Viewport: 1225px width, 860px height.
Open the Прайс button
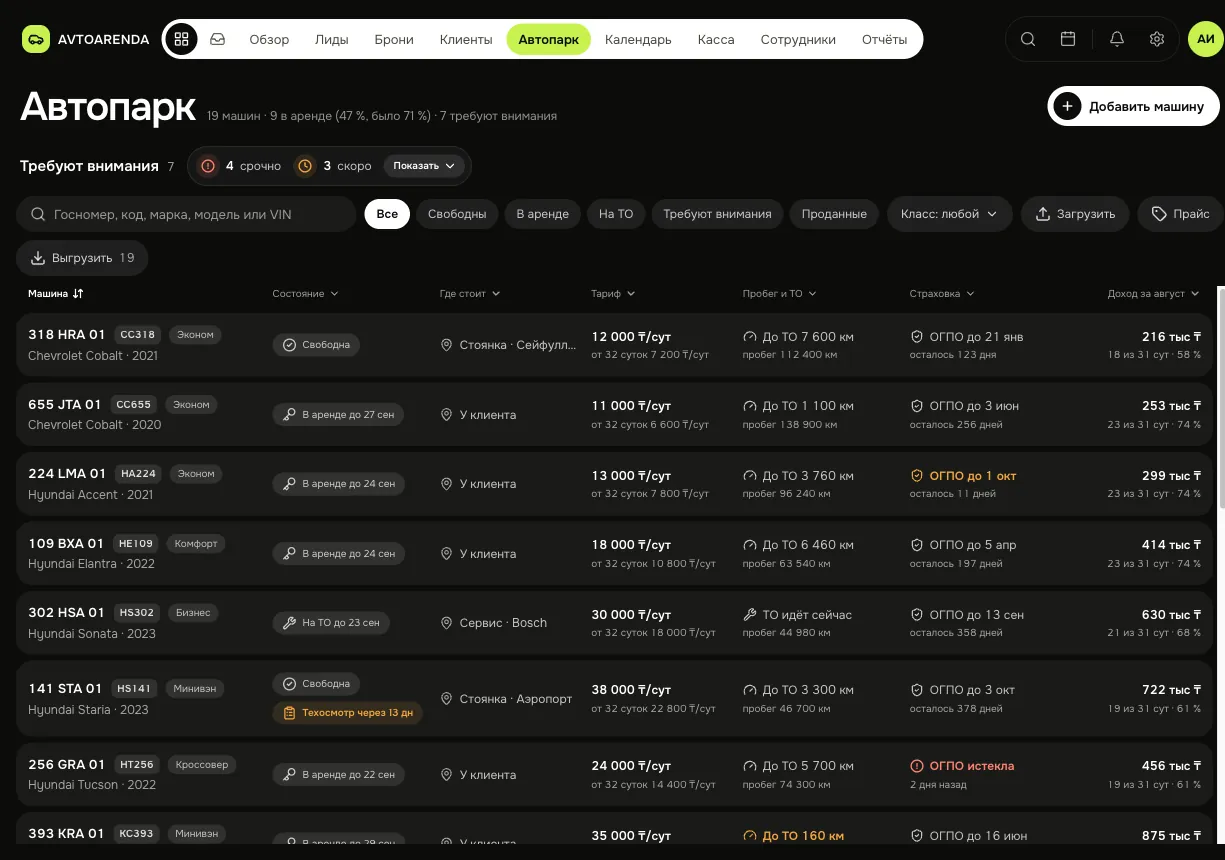click(1181, 214)
